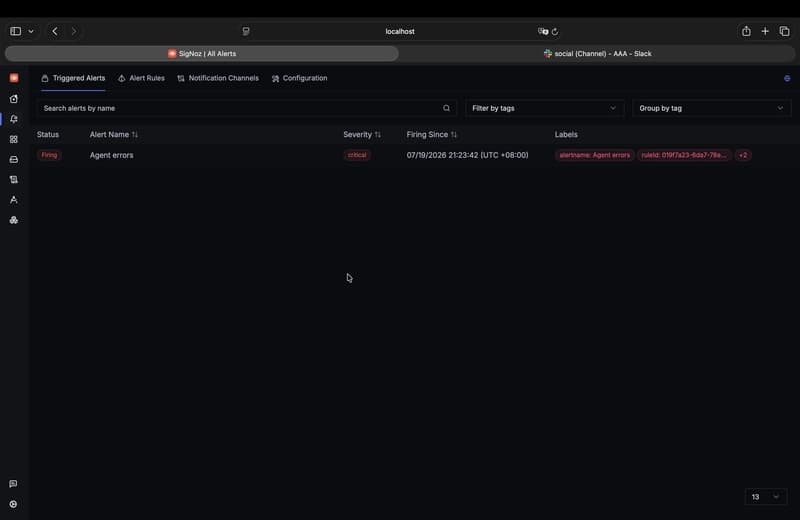Open the Alerts bell icon in sidebar
This screenshot has height=520, width=800.
14,119
